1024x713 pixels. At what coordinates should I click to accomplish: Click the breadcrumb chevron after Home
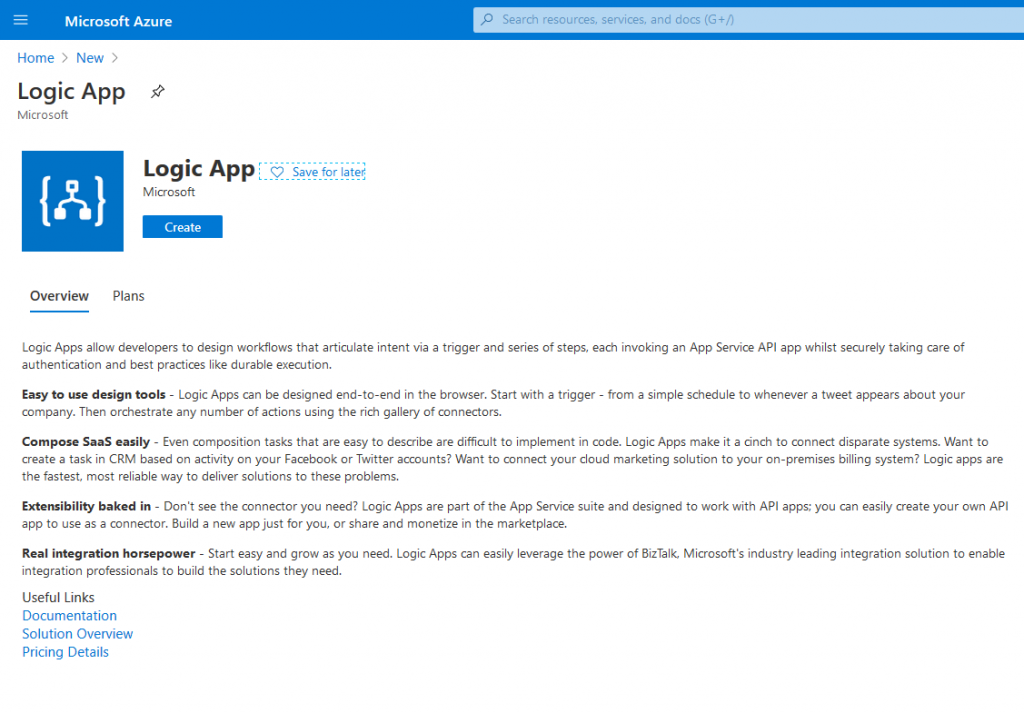click(x=63, y=58)
